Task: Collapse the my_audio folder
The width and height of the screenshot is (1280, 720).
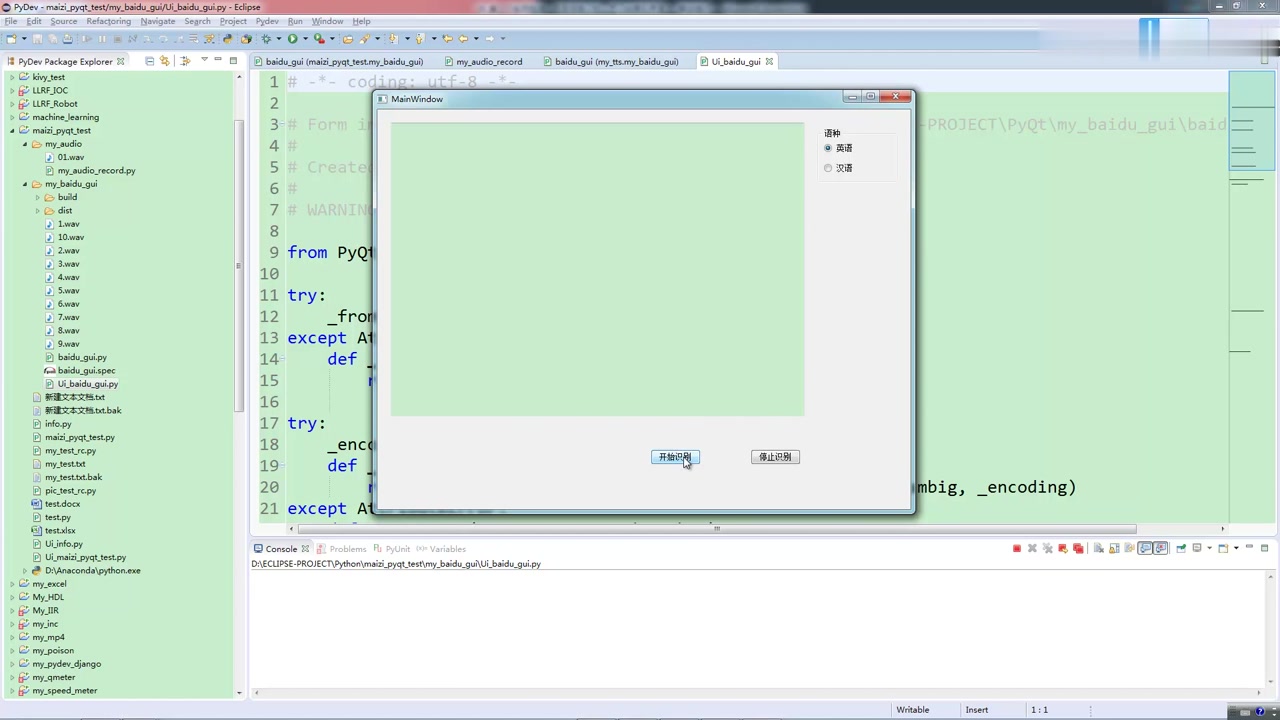Action: point(25,144)
